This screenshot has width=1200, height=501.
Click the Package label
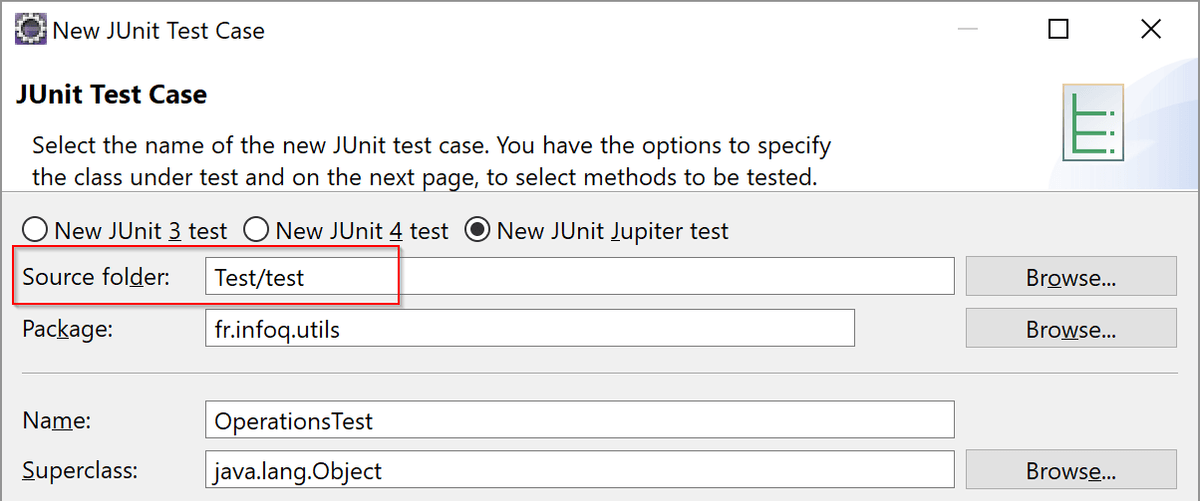click(x=67, y=328)
